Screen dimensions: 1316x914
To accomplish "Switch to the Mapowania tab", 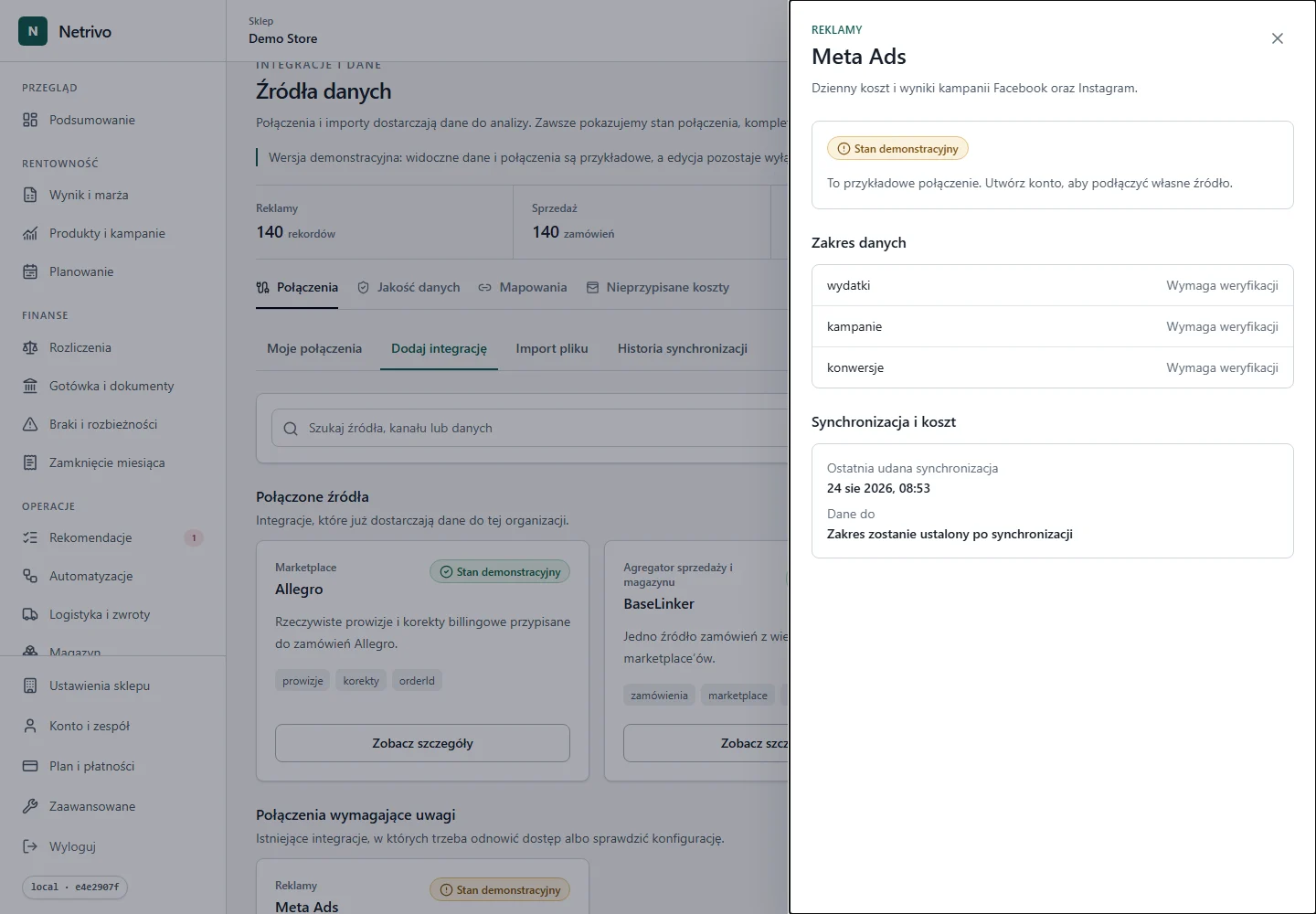I will tap(523, 287).
